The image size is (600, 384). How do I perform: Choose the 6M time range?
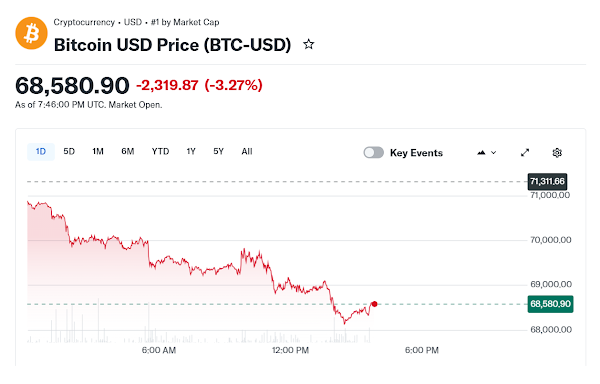(128, 151)
